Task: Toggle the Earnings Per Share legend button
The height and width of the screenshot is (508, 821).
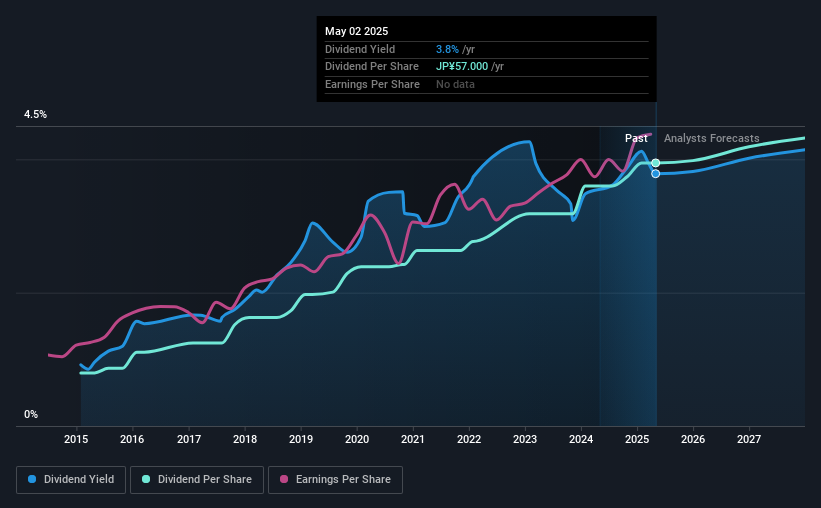Action: (x=336, y=480)
